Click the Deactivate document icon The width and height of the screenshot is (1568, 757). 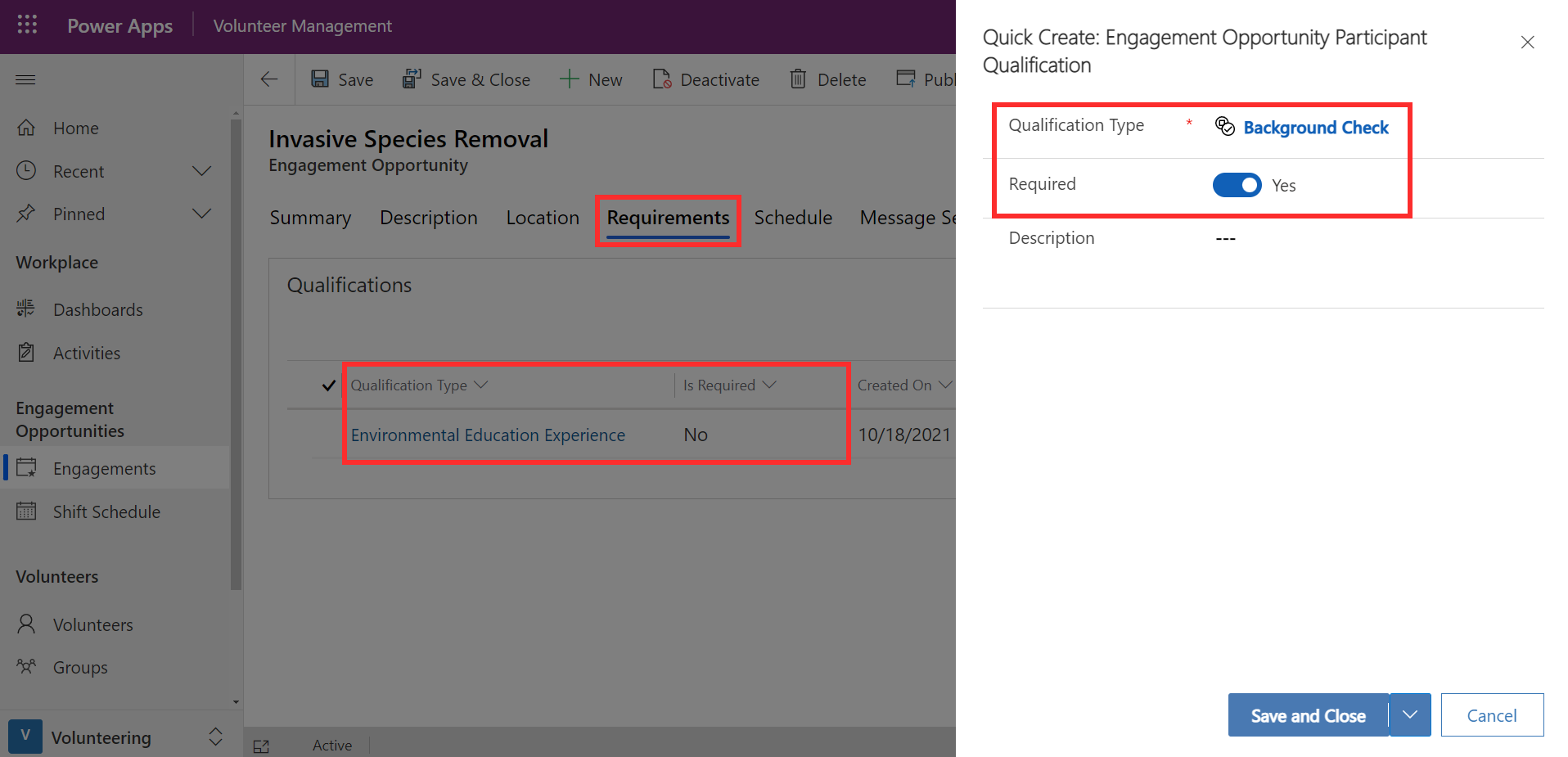tap(661, 79)
